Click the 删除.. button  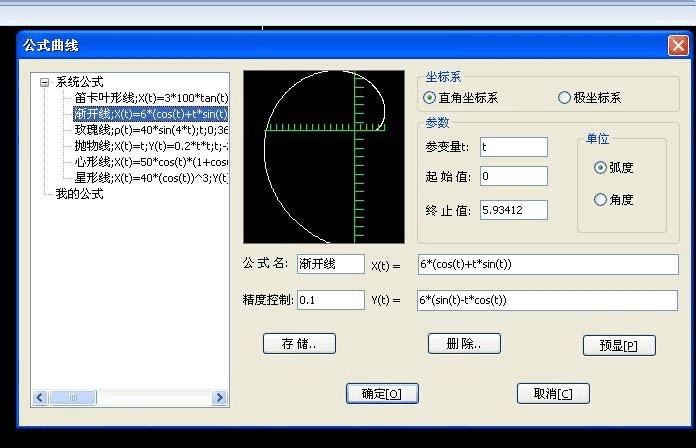coord(464,344)
